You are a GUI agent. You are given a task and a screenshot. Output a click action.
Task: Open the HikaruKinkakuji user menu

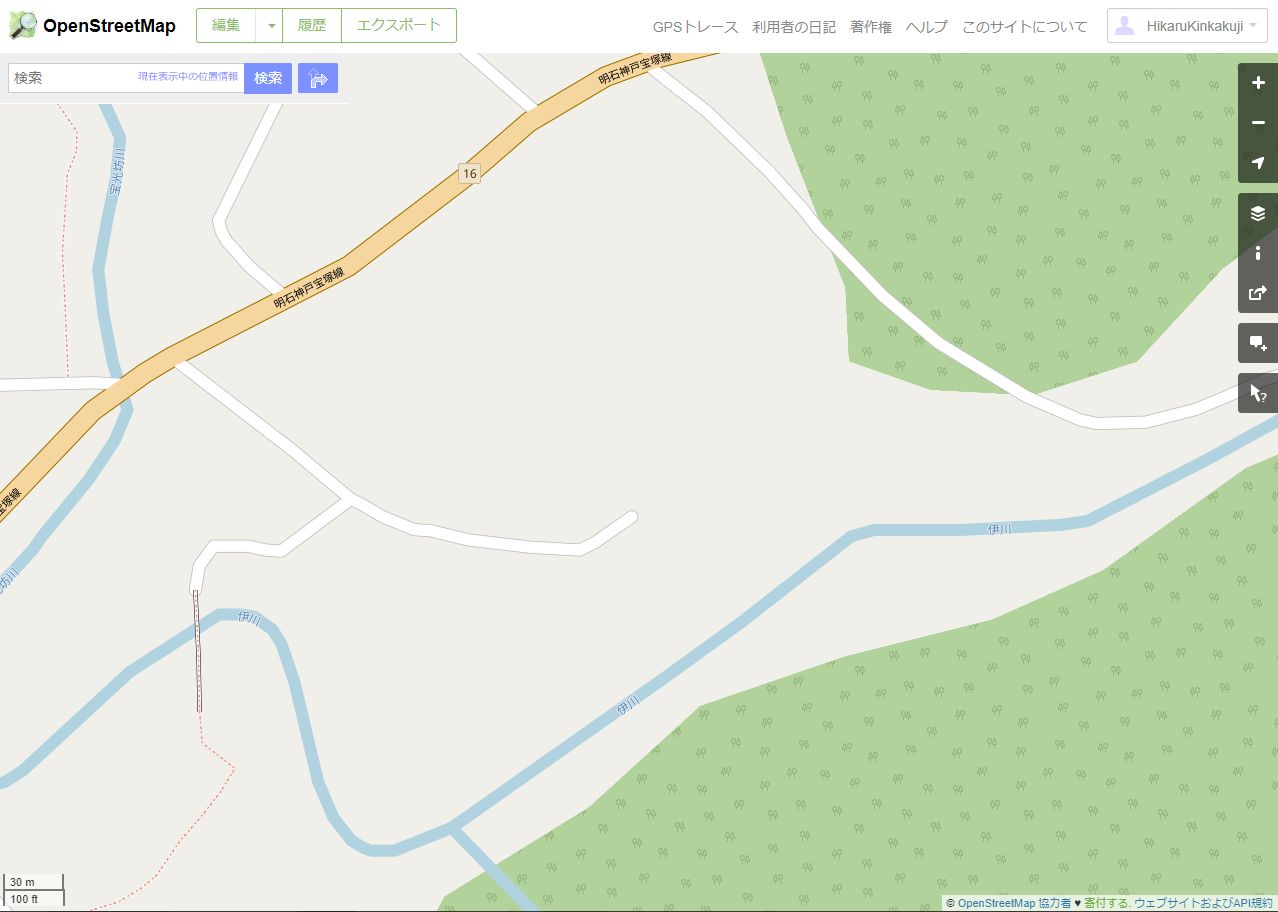point(1187,26)
